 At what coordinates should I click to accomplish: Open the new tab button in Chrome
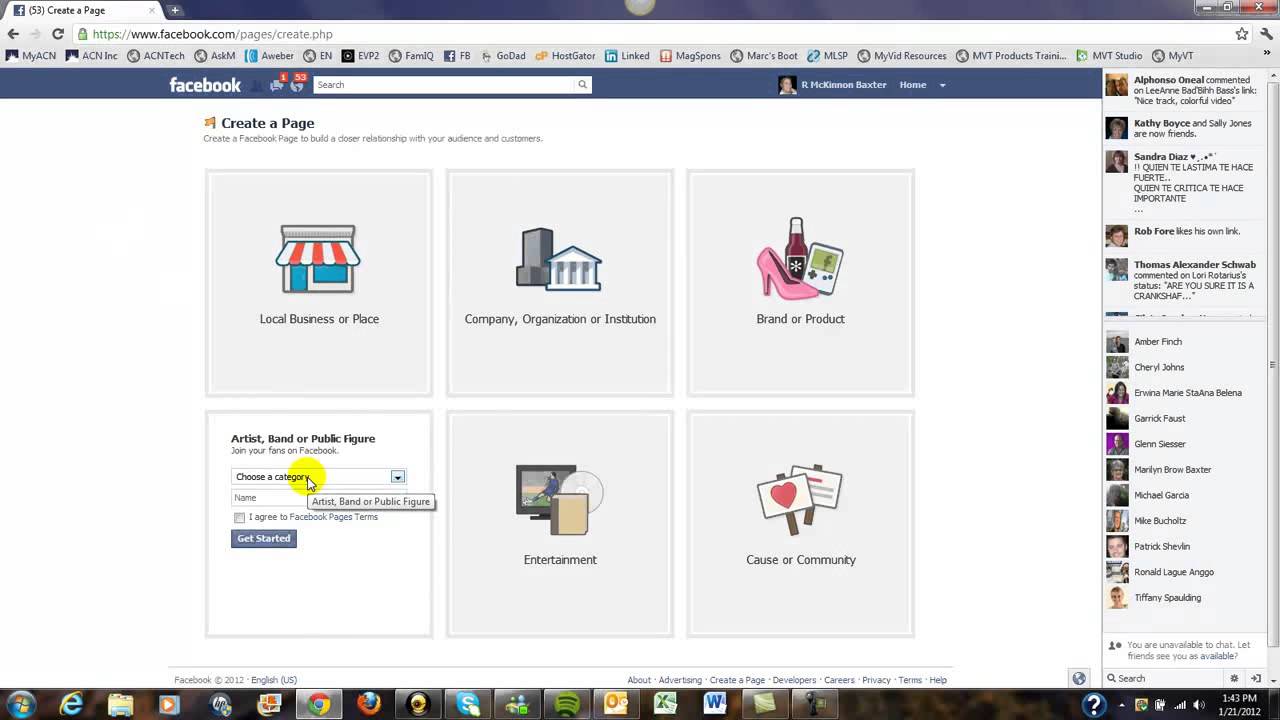(x=174, y=10)
